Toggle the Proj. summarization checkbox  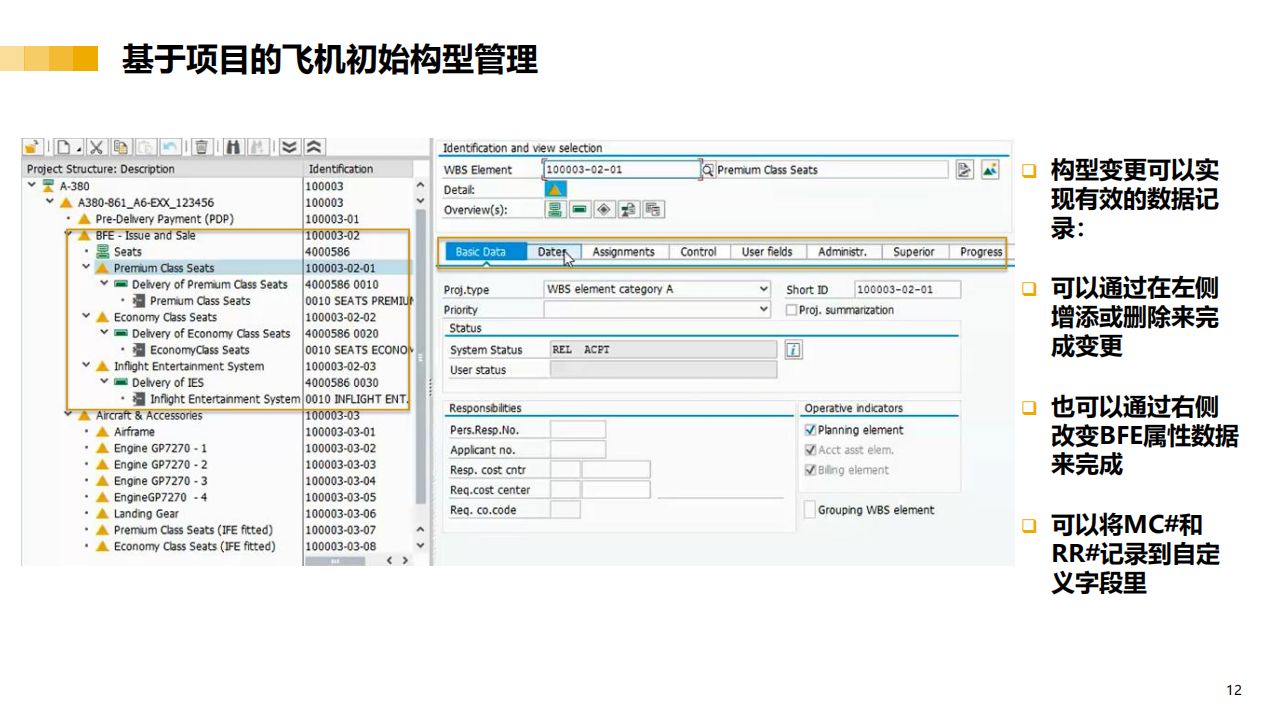791,310
